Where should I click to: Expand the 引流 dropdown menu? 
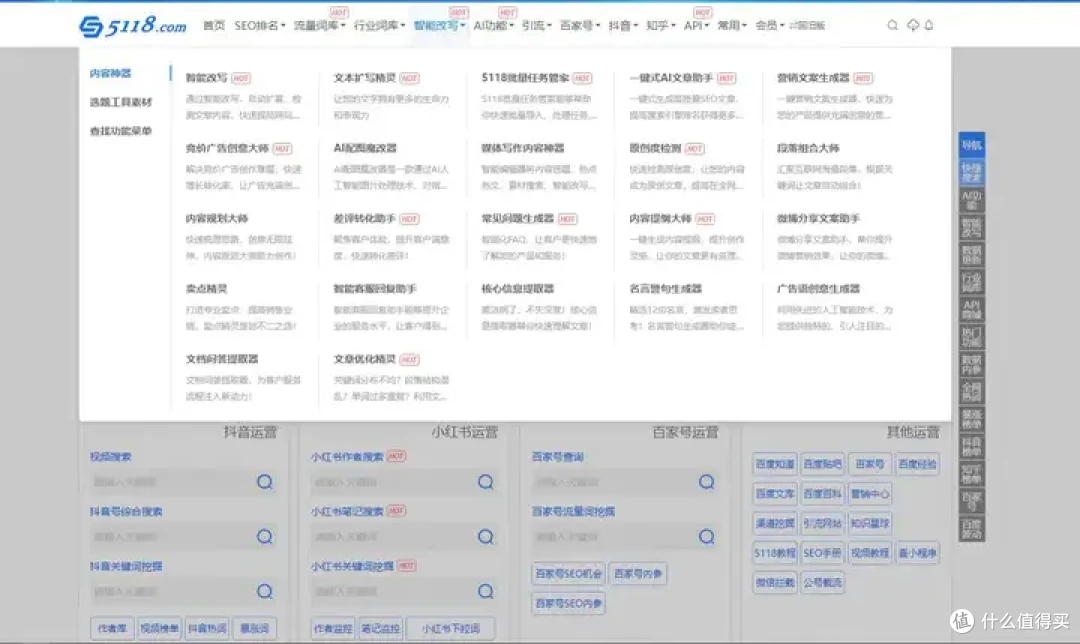[537, 25]
